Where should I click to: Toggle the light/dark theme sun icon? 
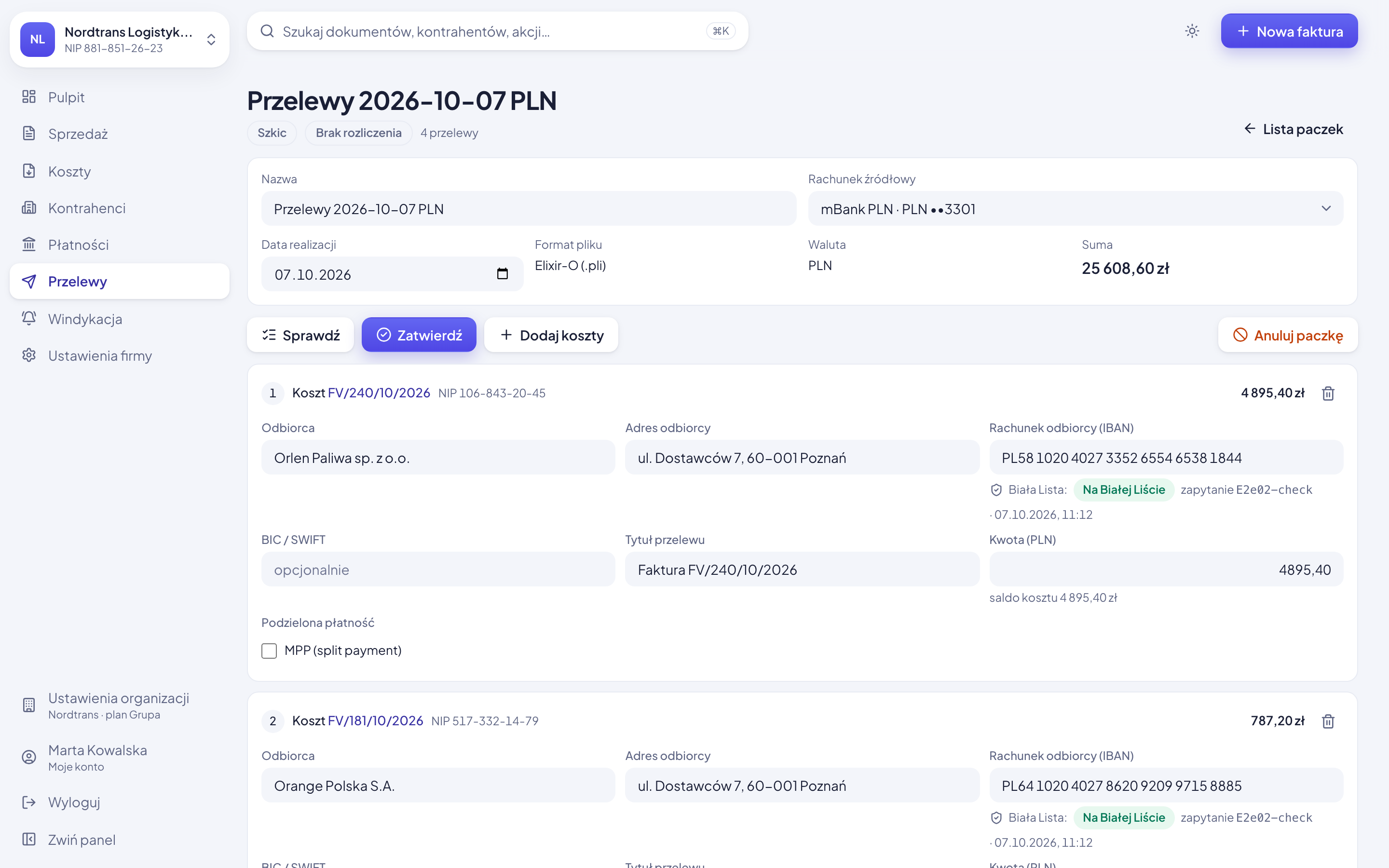1192,31
